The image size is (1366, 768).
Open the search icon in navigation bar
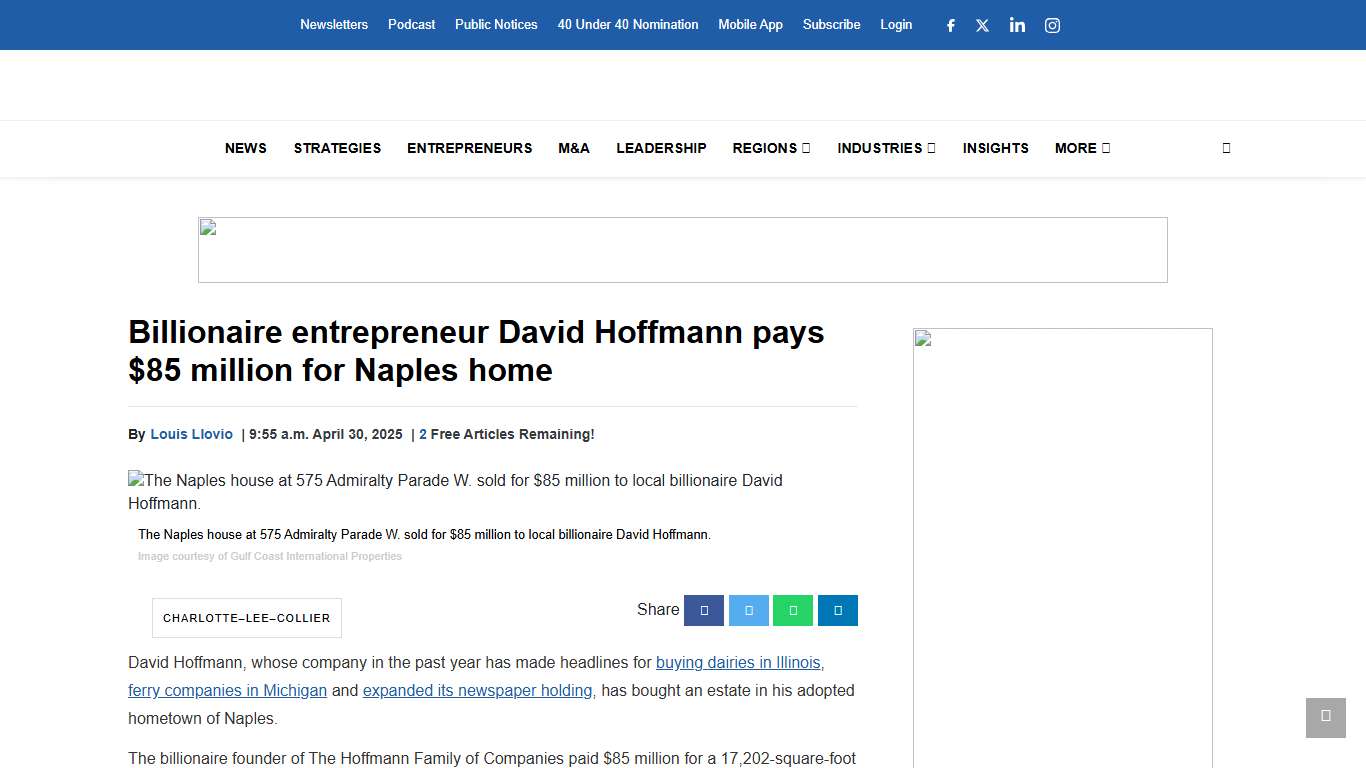click(1226, 148)
